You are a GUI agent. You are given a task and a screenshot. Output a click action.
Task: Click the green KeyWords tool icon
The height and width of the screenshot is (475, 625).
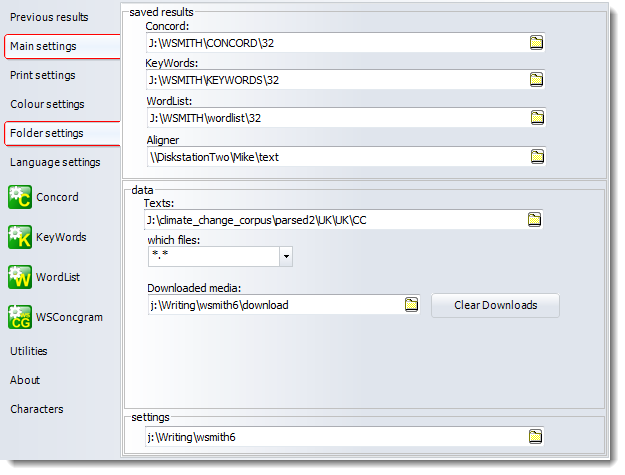tap(20, 238)
